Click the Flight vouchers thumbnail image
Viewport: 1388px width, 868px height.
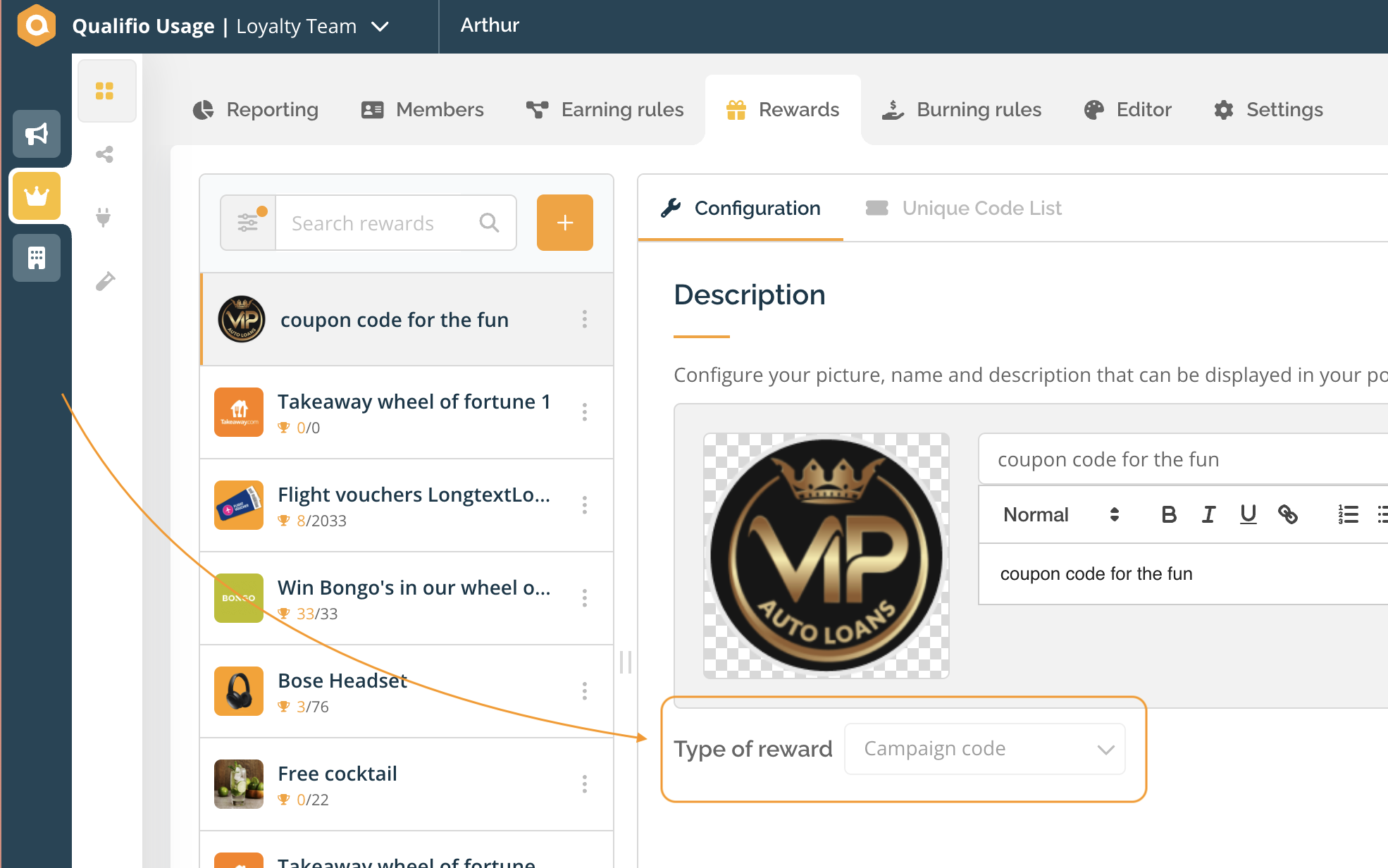point(239,505)
